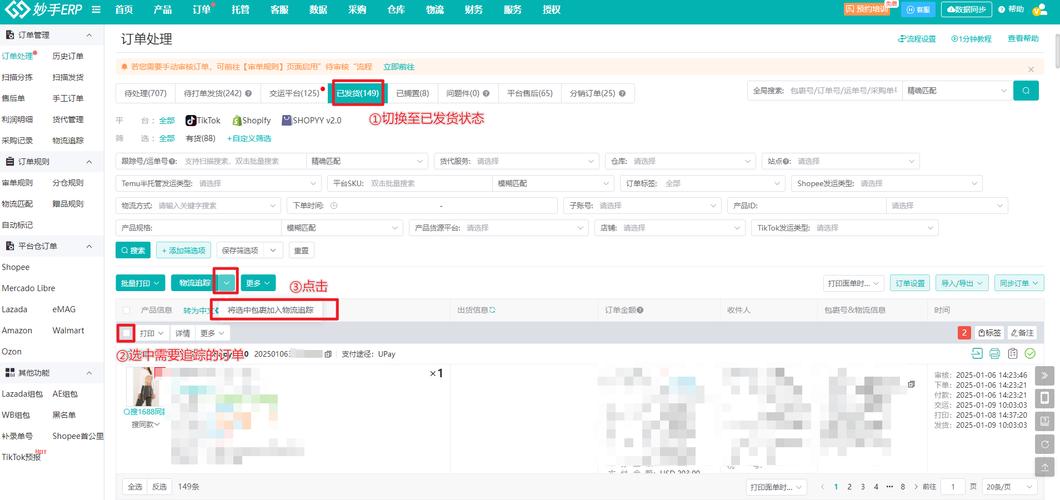This screenshot has height=500, width=1060.
Task: Click the 标签 tag button
Action: pos(989,333)
